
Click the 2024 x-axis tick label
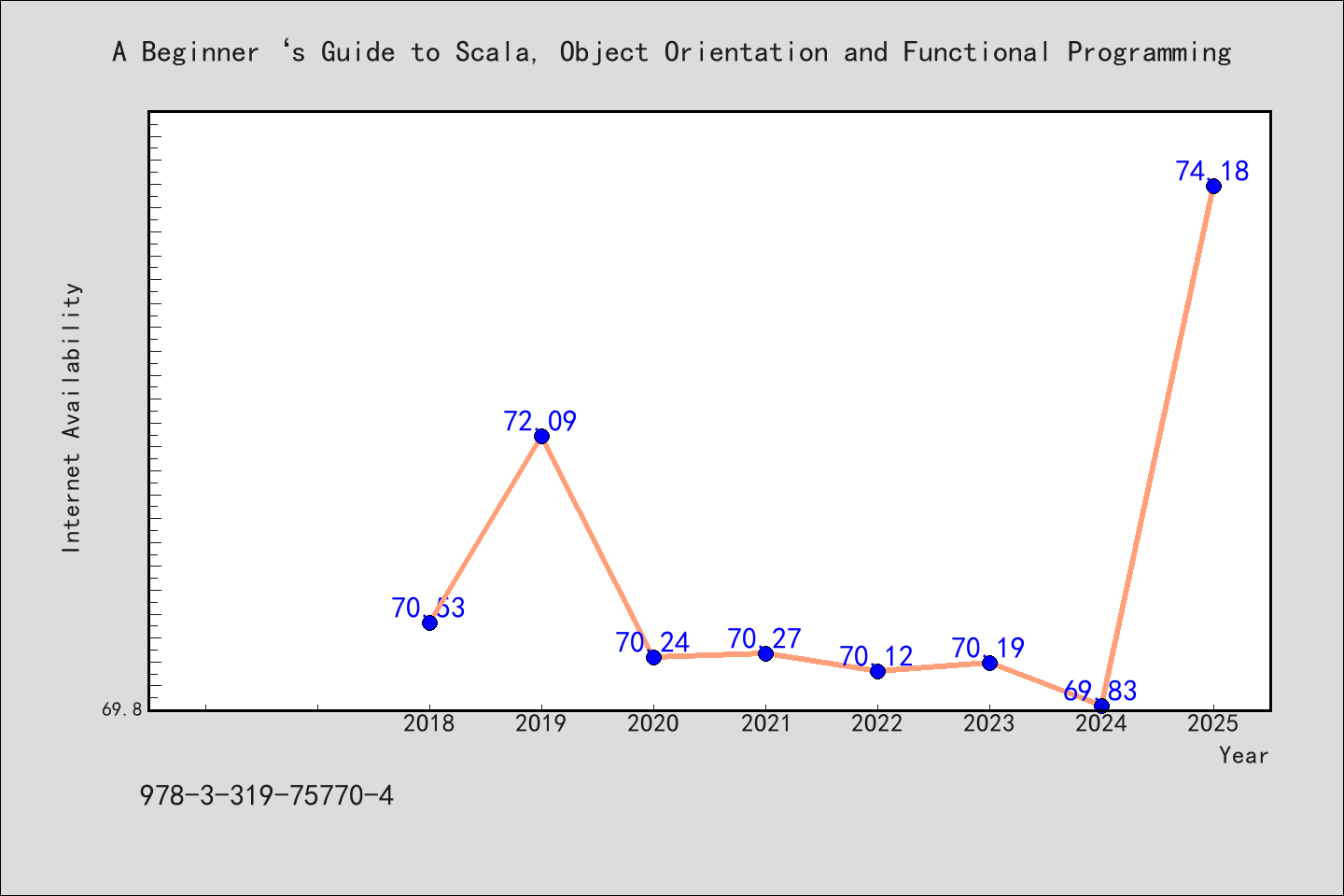point(1101,724)
